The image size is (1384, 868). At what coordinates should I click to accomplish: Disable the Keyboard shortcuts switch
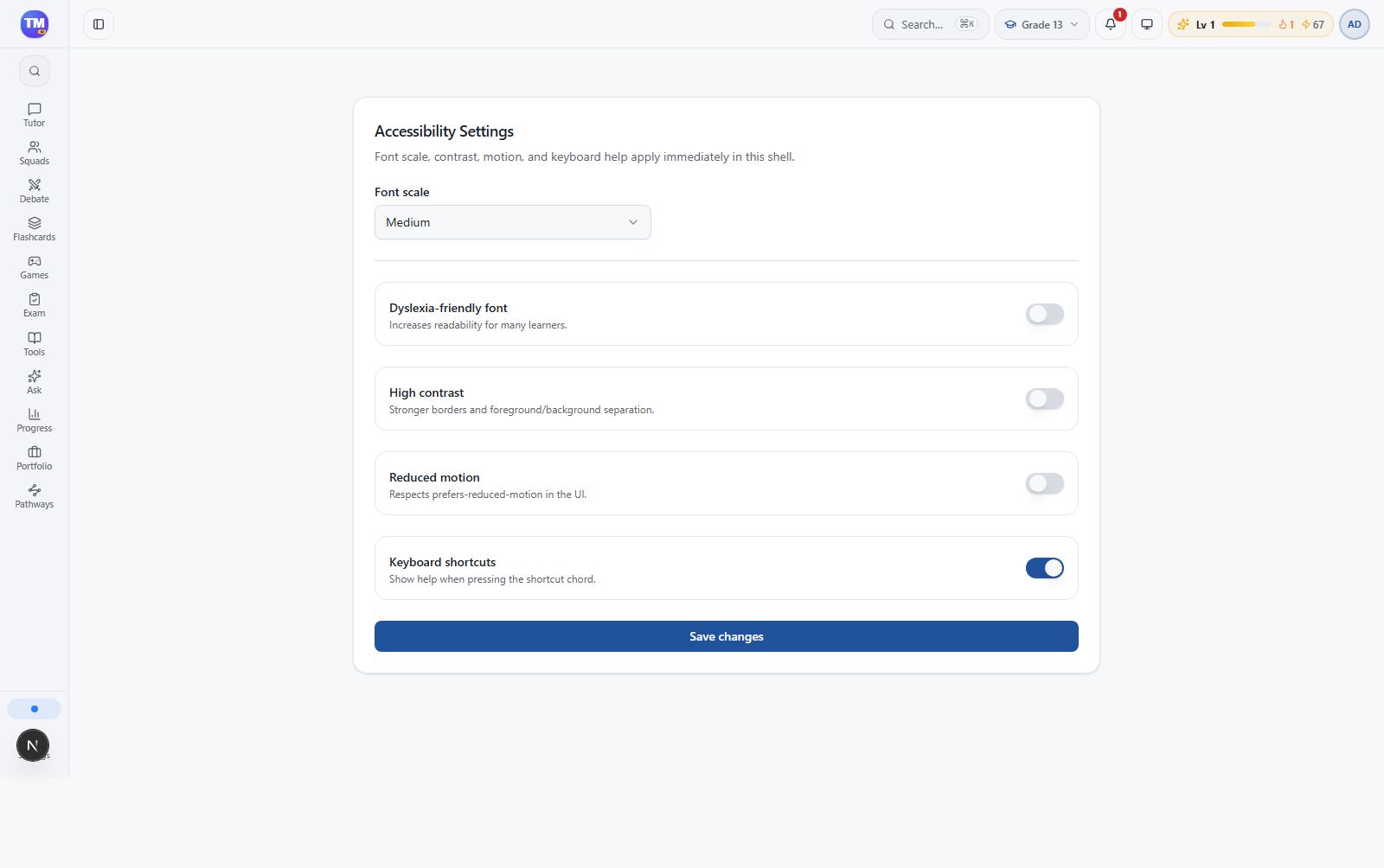[1045, 568]
